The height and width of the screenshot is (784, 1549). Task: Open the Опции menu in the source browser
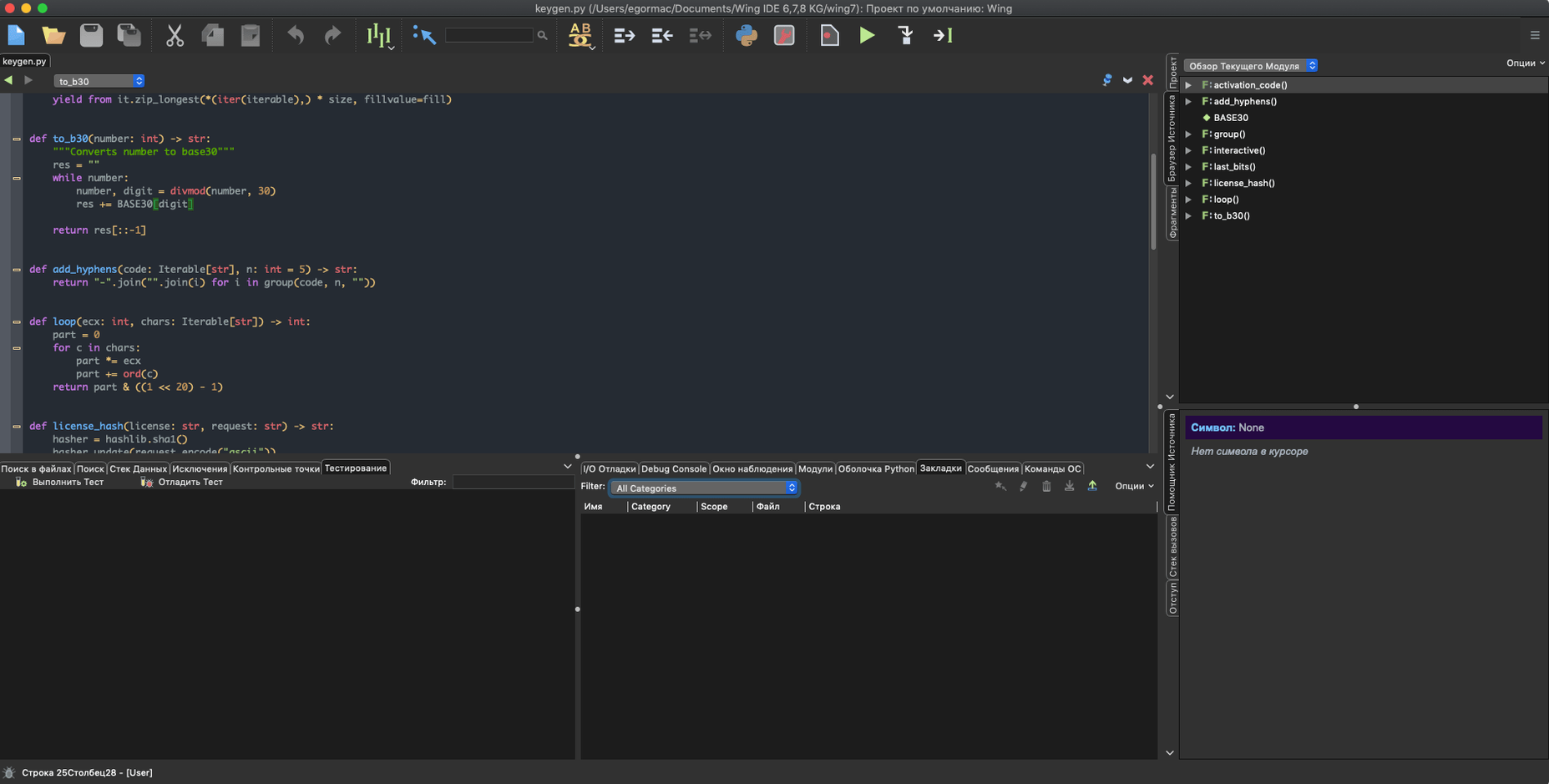coord(1525,63)
